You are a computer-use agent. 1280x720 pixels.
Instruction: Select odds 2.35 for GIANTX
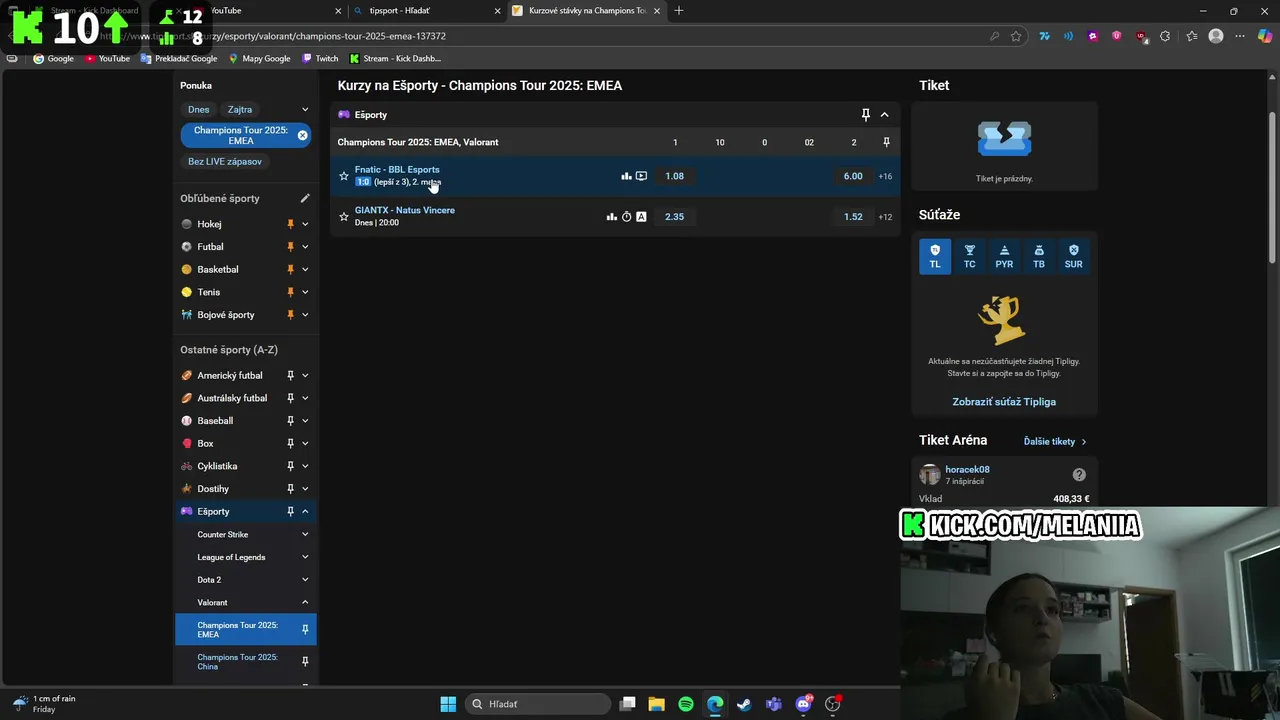pyautogui.click(x=675, y=216)
